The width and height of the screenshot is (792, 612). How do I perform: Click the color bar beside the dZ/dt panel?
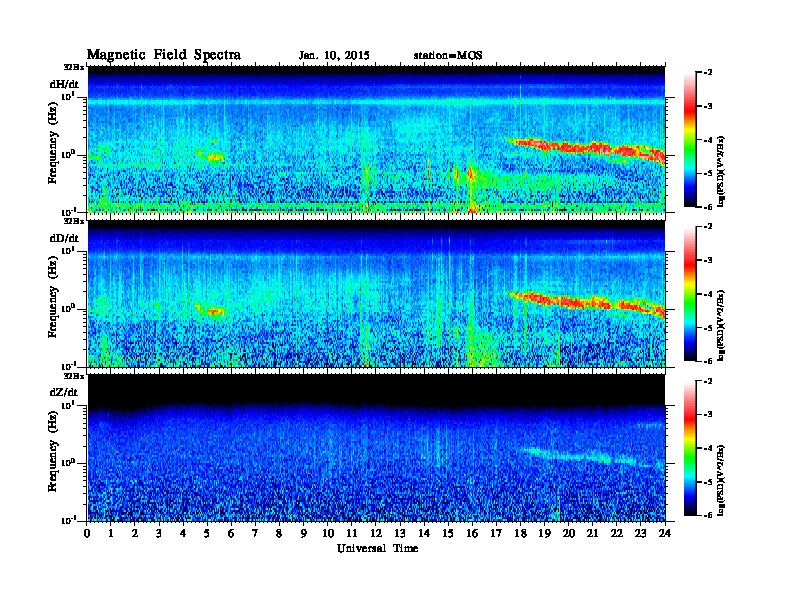[690, 448]
